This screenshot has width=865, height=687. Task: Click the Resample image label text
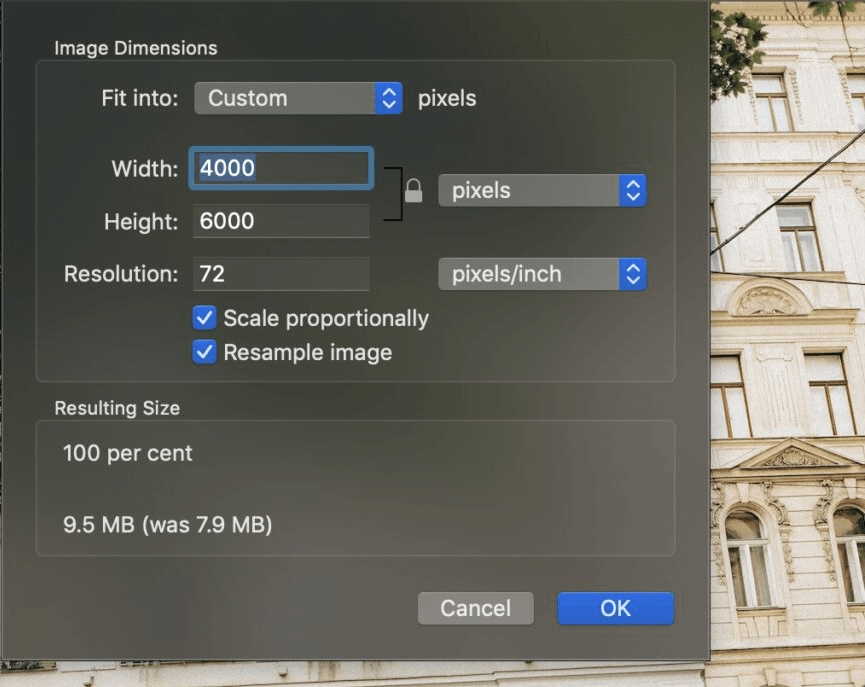(308, 353)
